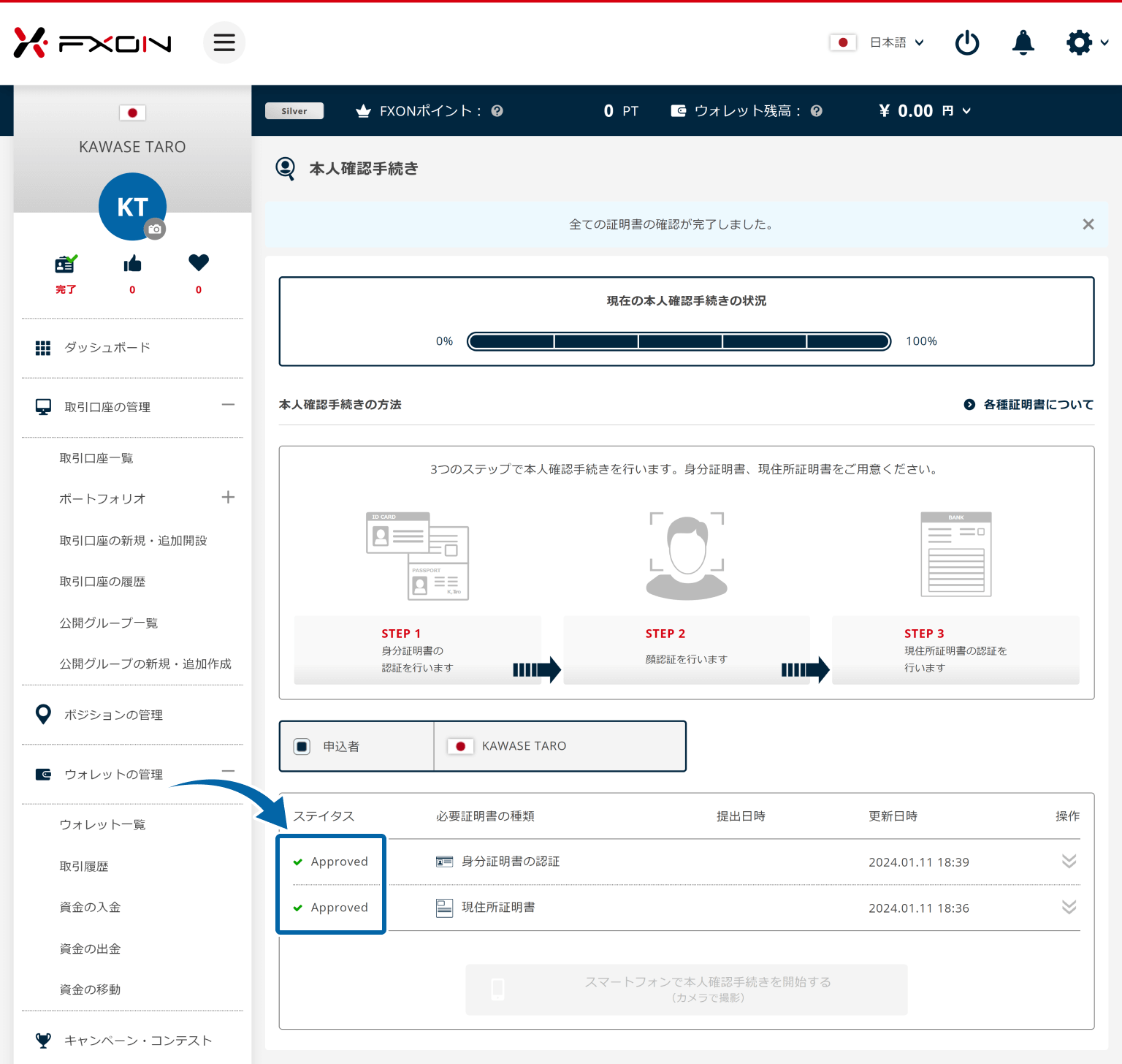Viewport: 1122px width, 1064px height.
Task: Open the notifications bell
Action: coord(1023,42)
